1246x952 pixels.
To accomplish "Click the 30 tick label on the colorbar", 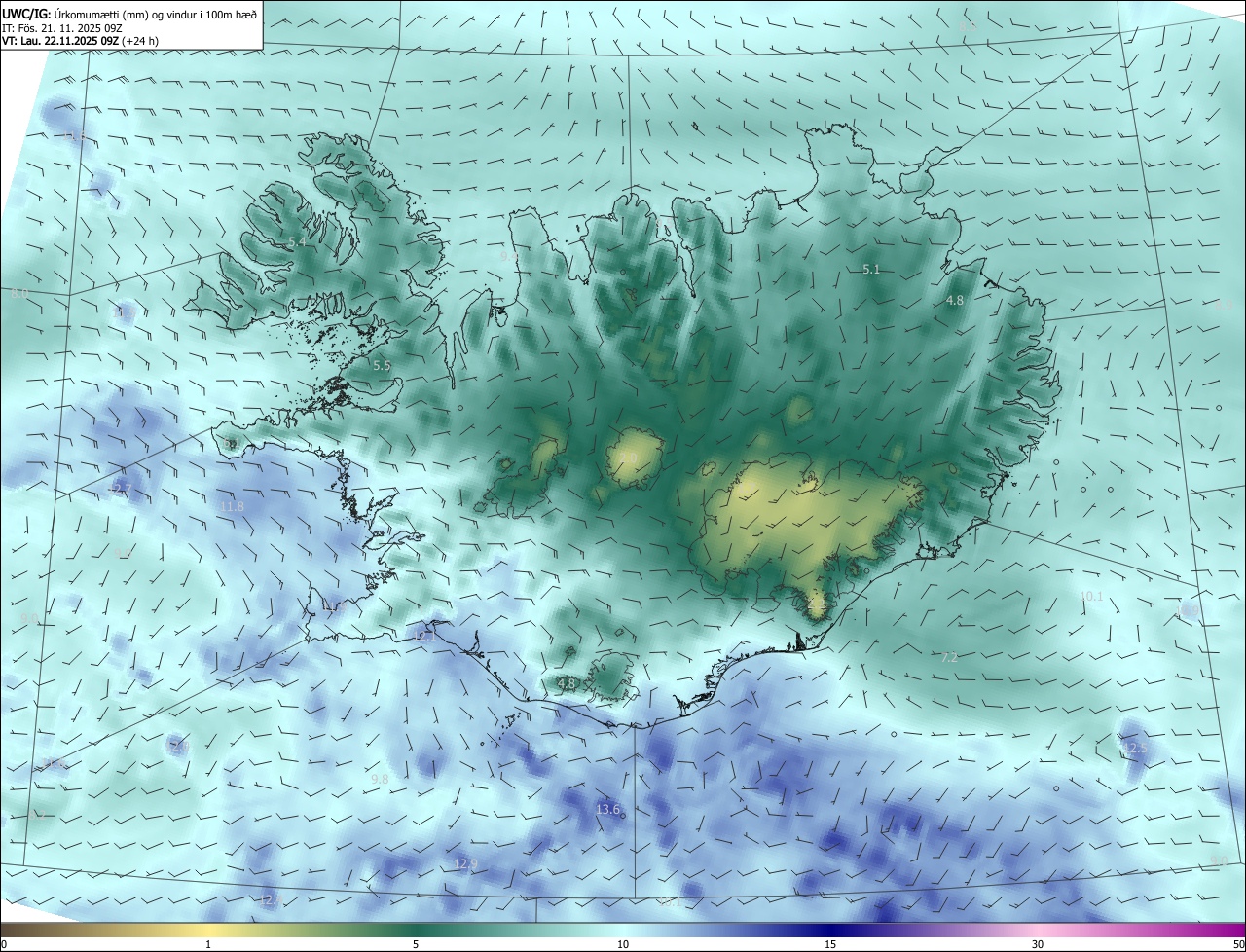I will 1038,944.
